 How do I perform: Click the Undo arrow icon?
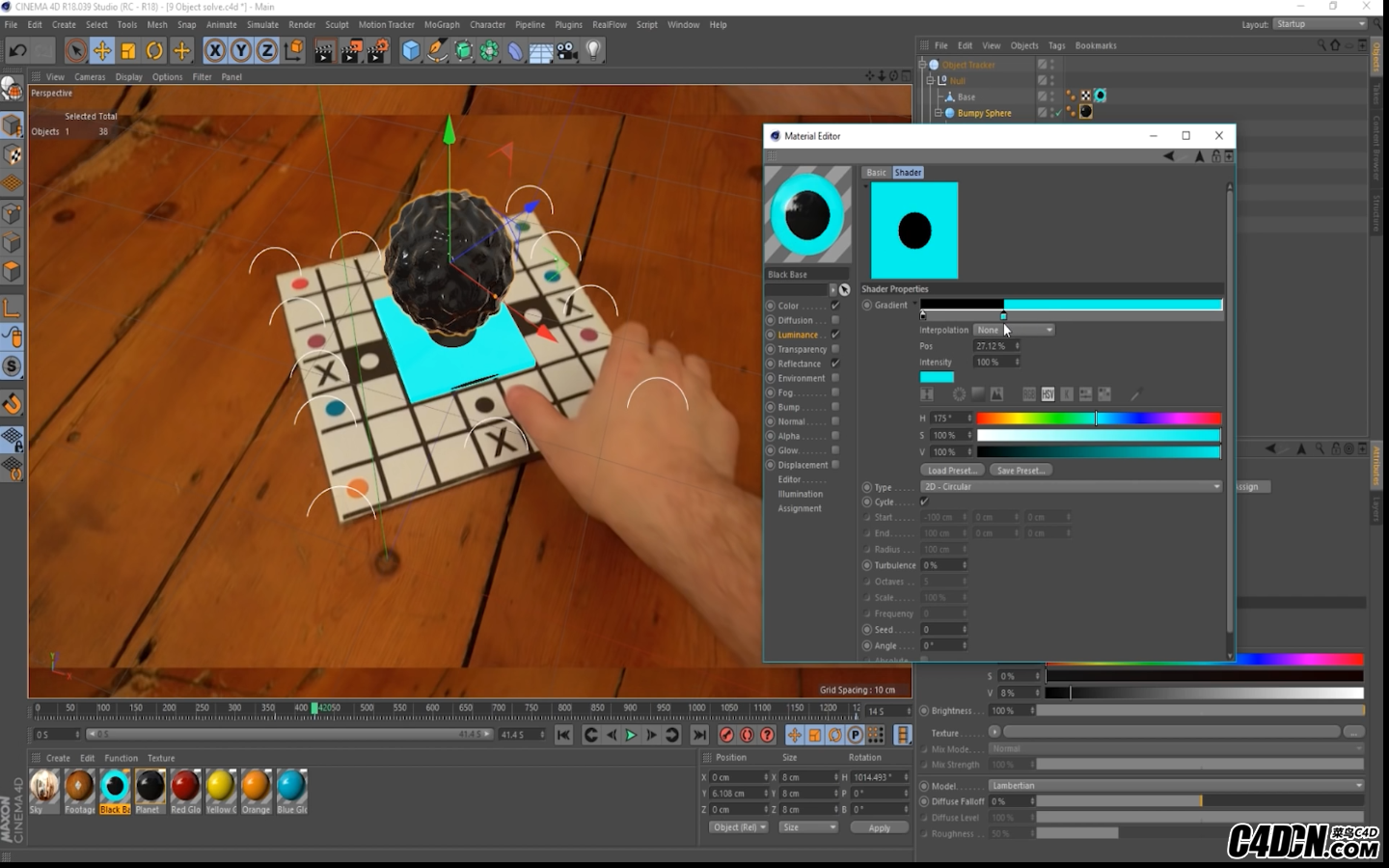[17, 51]
